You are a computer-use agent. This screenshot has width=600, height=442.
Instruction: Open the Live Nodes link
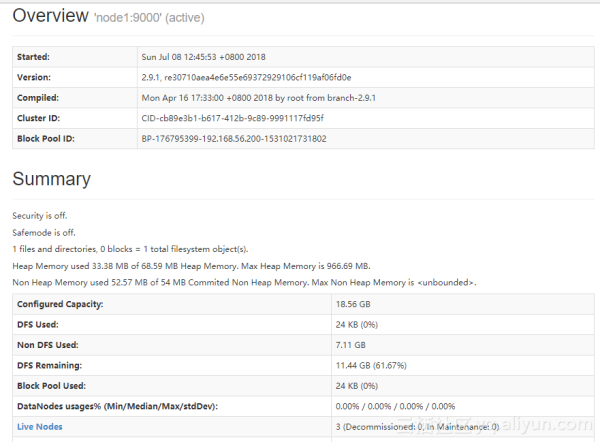(x=39, y=427)
